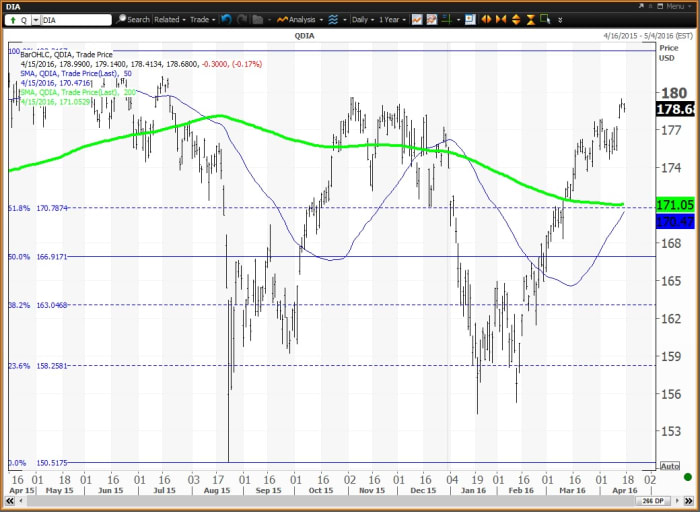
Task: Click the compress horizontally arrows icon
Action: 501,20
